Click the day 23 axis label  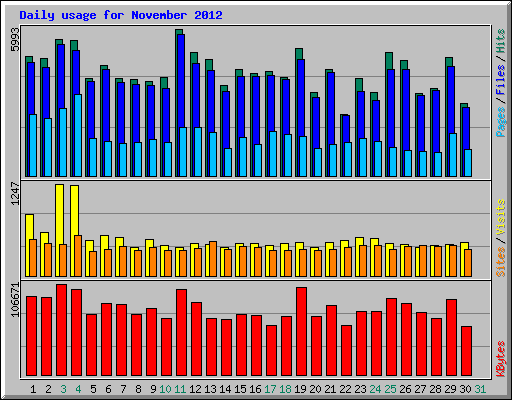tap(360, 389)
